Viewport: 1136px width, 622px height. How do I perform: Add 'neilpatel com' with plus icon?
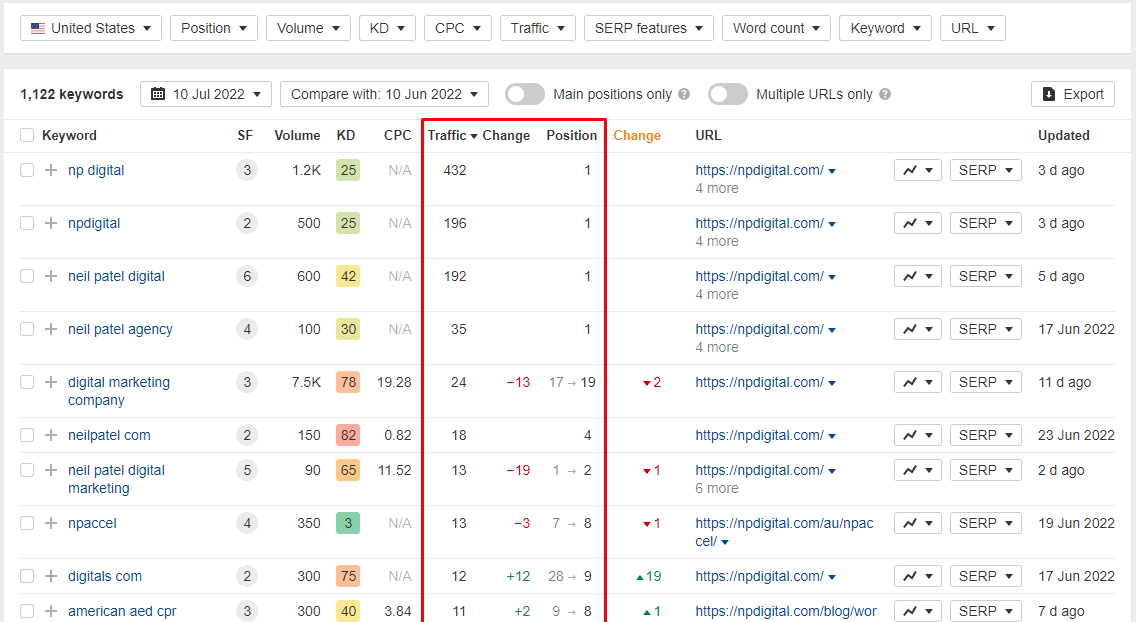(51, 435)
